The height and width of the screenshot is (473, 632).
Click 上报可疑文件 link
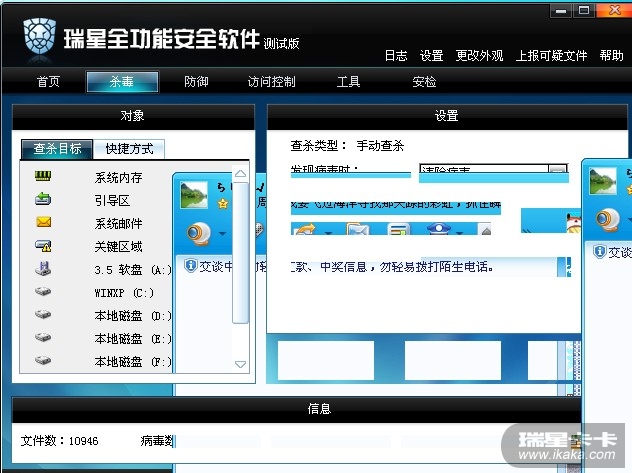[x=551, y=56]
